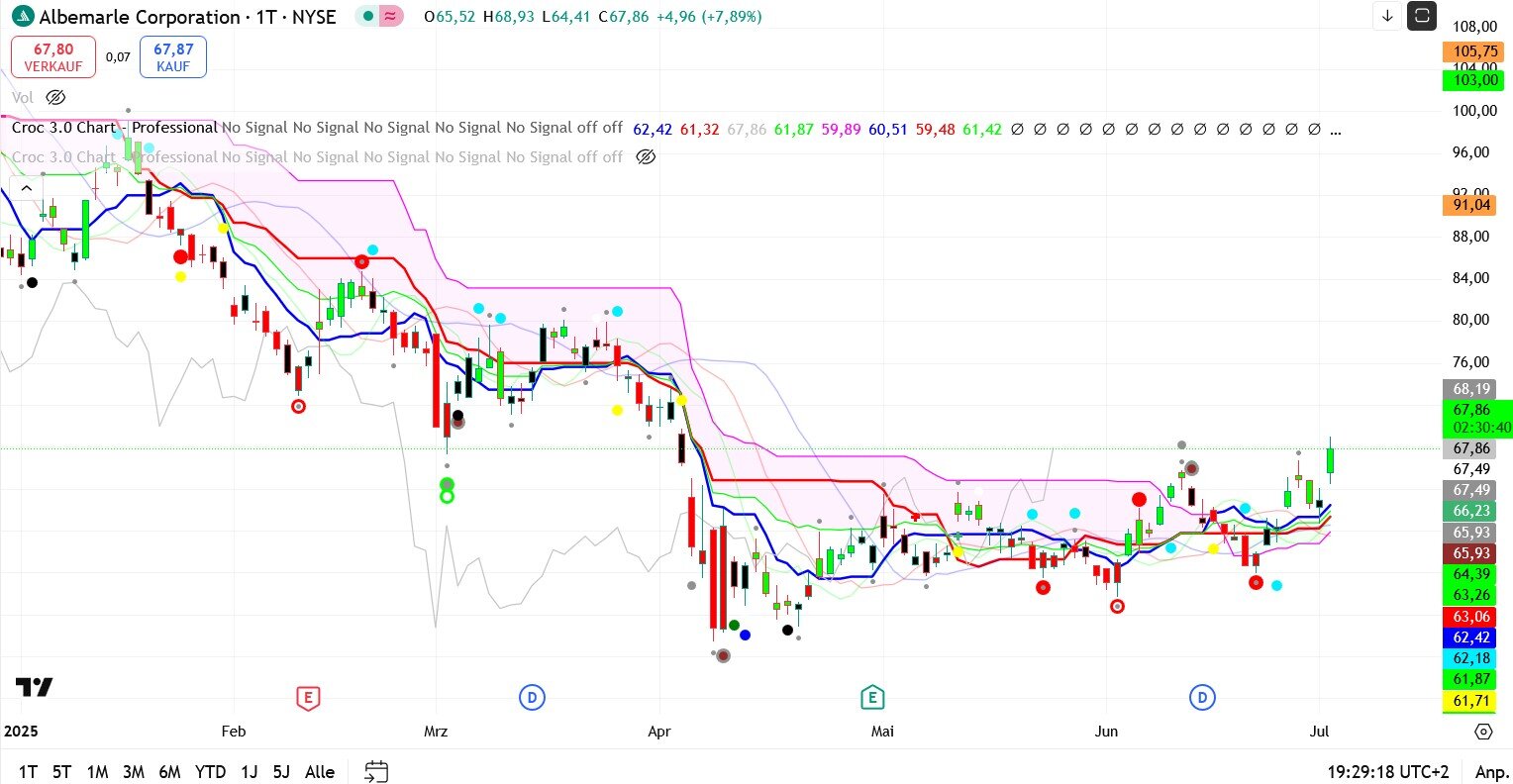Open the Anp. adjustment menu at bottom right

coord(1491,771)
